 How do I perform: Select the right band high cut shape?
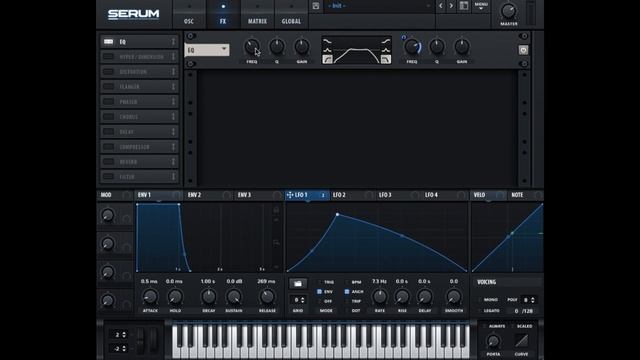(x=386, y=60)
